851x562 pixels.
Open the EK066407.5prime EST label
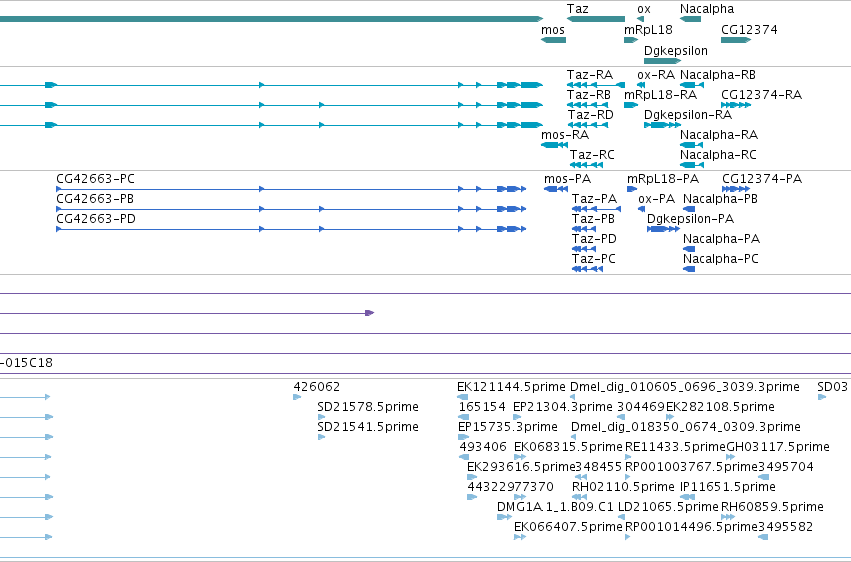(568, 527)
